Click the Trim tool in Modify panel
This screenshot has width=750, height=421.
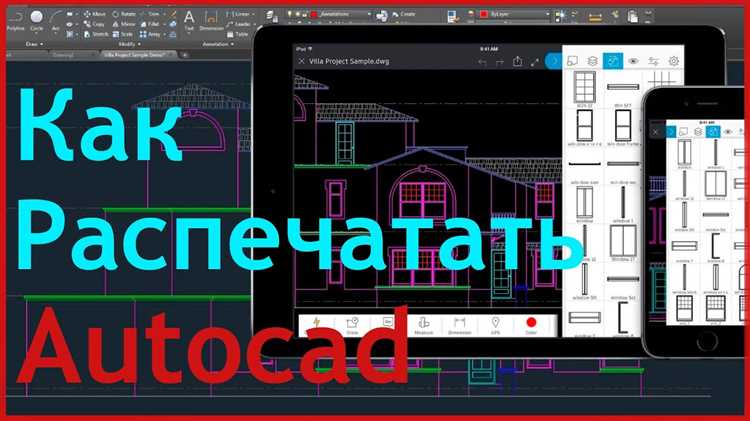pyautogui.click(x=150, y=14)
